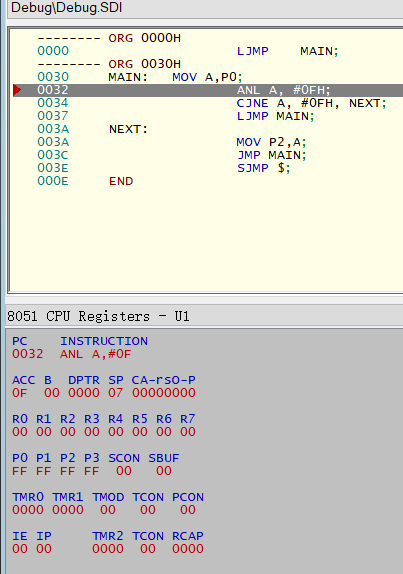Click the DPTR register value 0000

84,393
